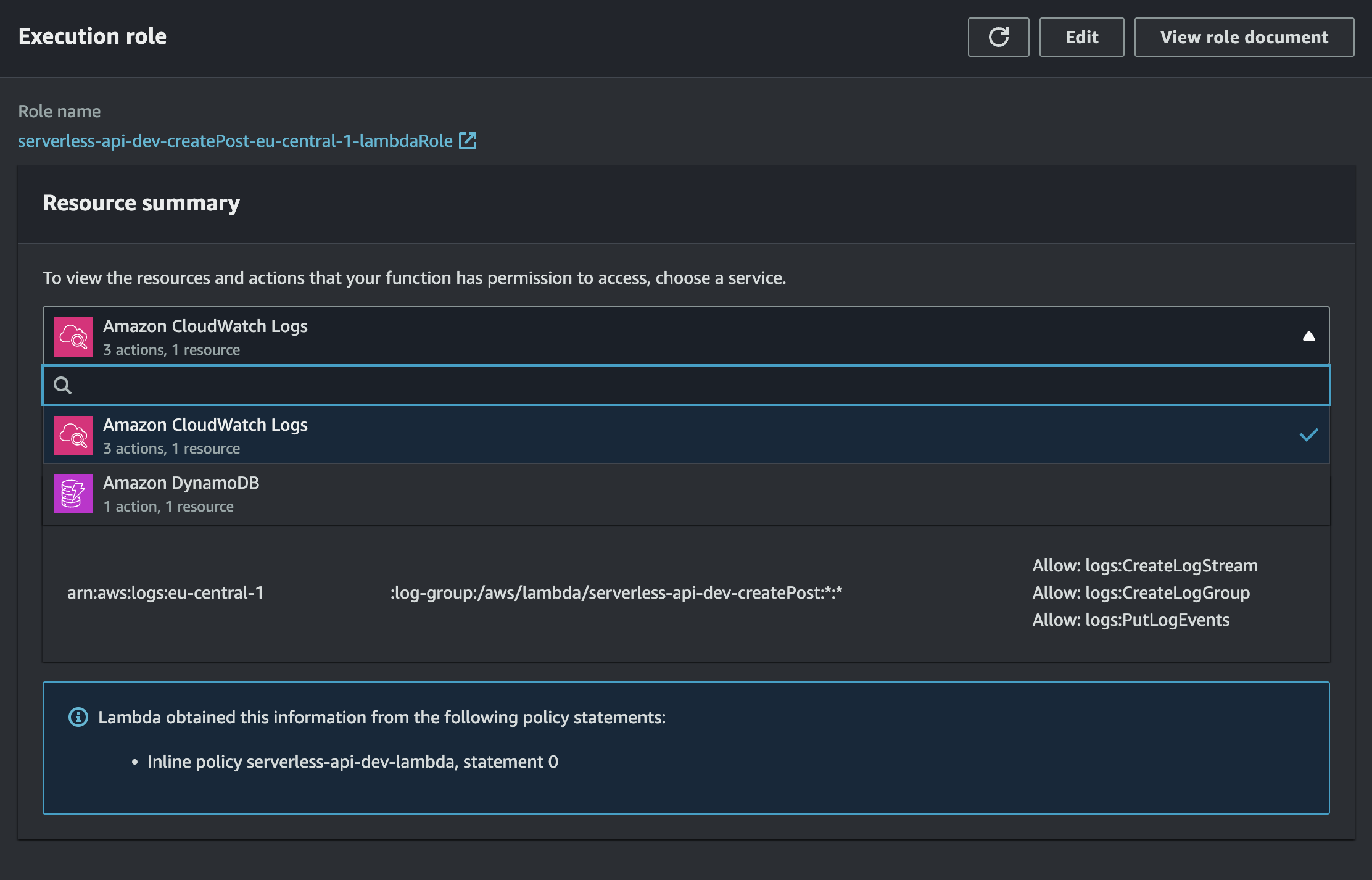Select Amazon CloudWatch Logs option in list
This screenshot has width=1372, height=880.
click(x=686, y=435)
